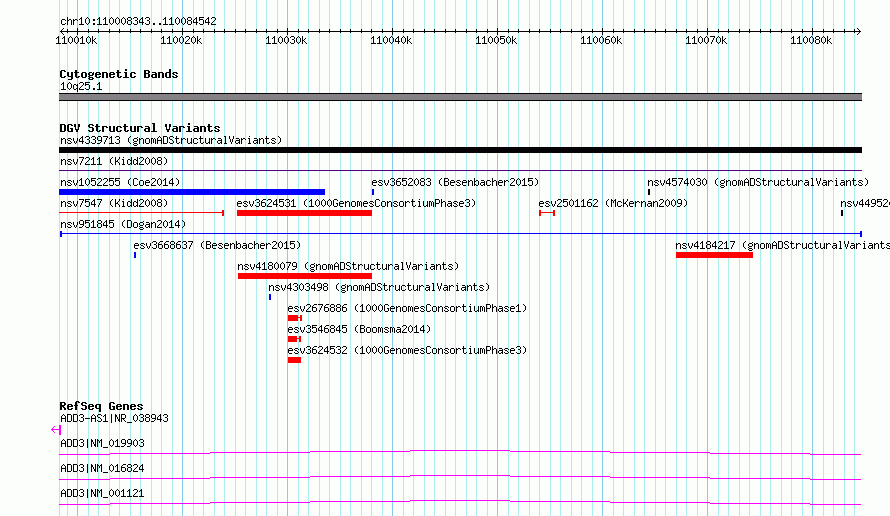Open the nsv4184217 label
The image size is (890, 516).
(782, 245)
